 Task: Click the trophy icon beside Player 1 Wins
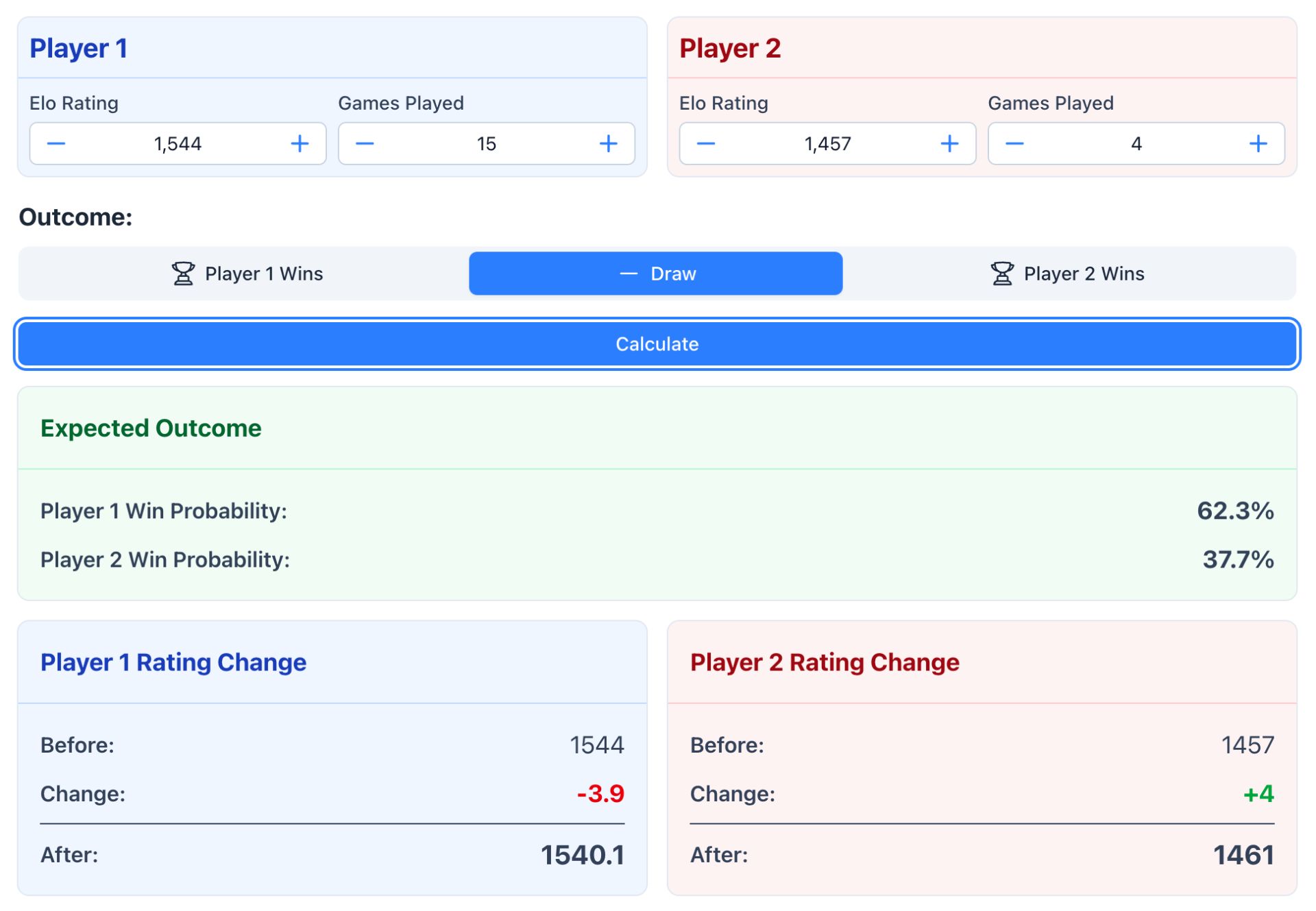click(x=183, y=274)
